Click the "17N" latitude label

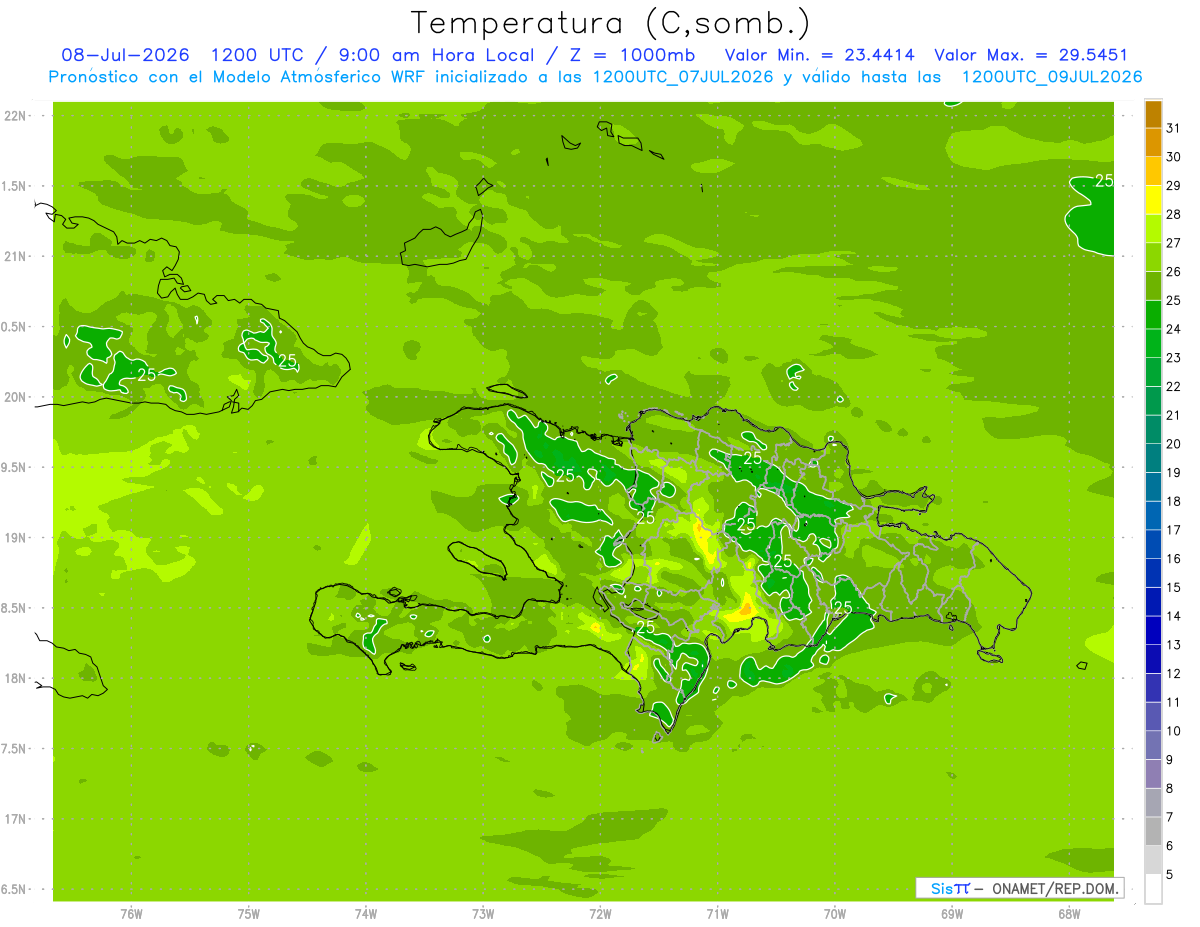[16, 819]
